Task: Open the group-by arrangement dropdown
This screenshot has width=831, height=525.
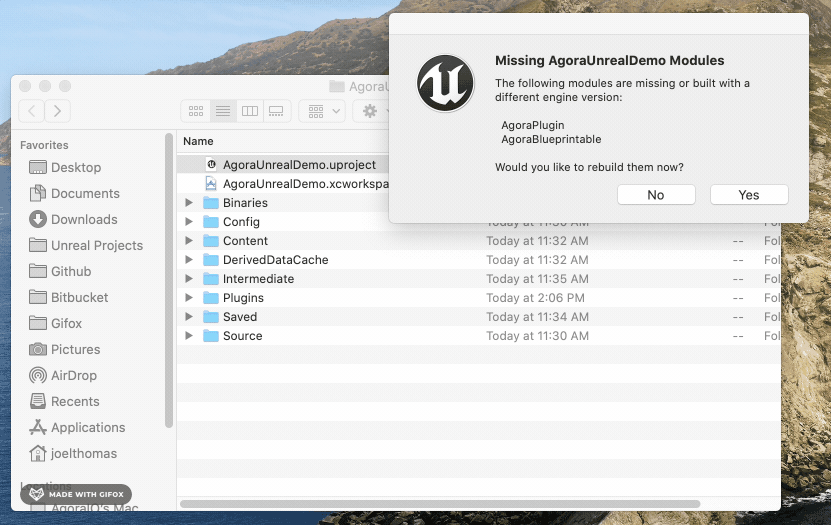Action: pos(323,111)
